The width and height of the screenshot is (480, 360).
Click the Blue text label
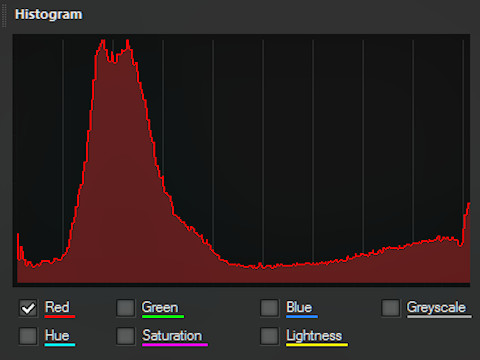tap(299, 307)
